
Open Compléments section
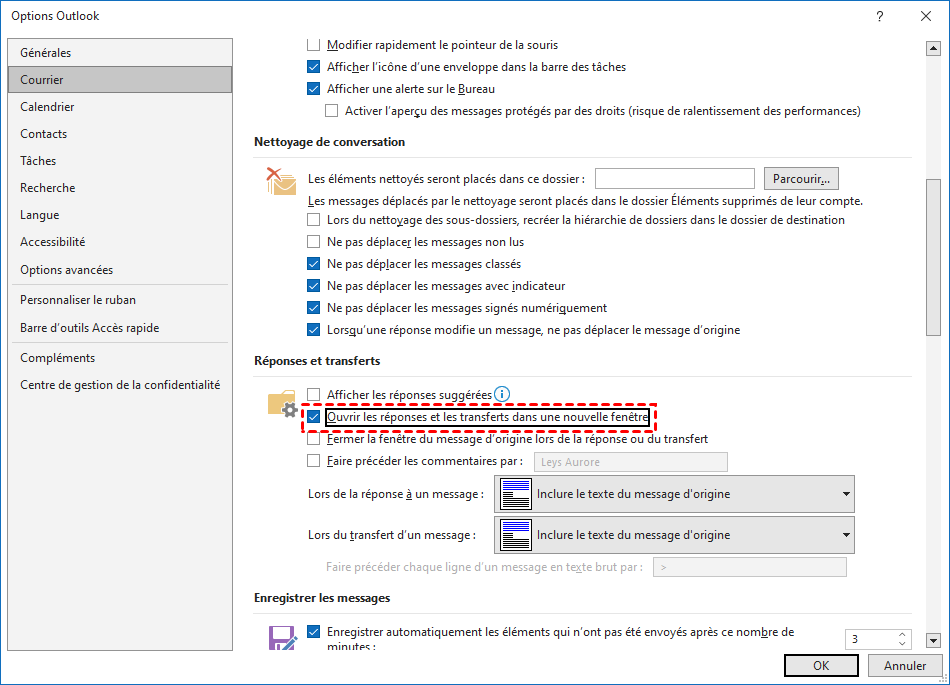point(120,358)
